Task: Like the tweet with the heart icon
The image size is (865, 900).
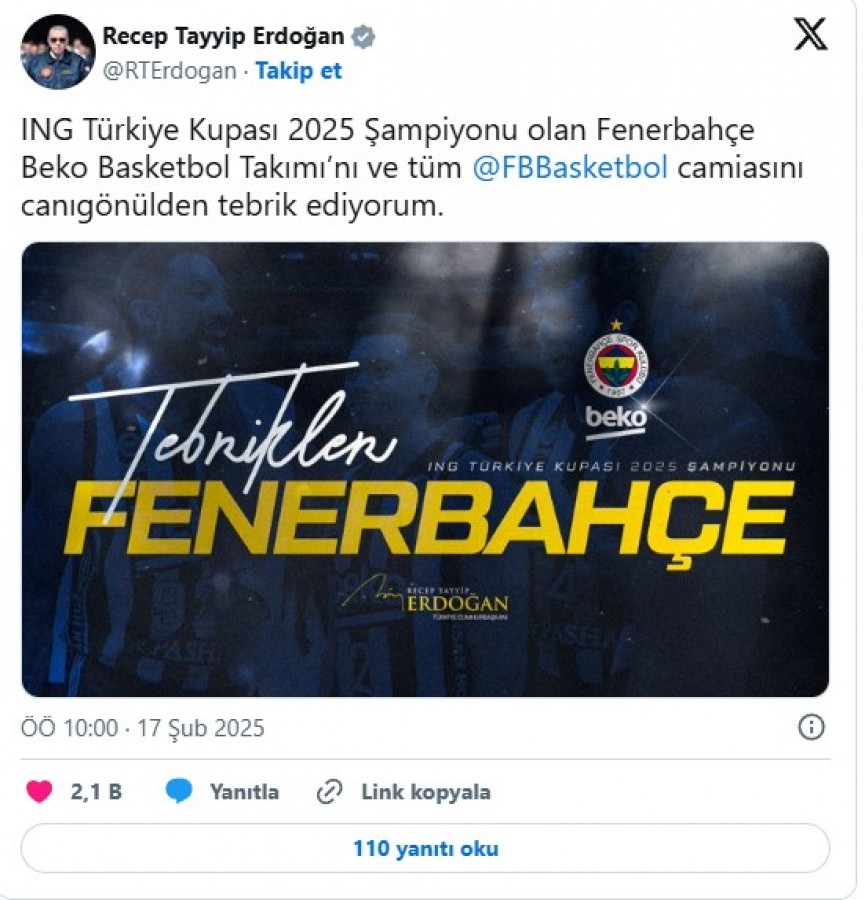Action: pyautogui.click(x=40, y=792)
